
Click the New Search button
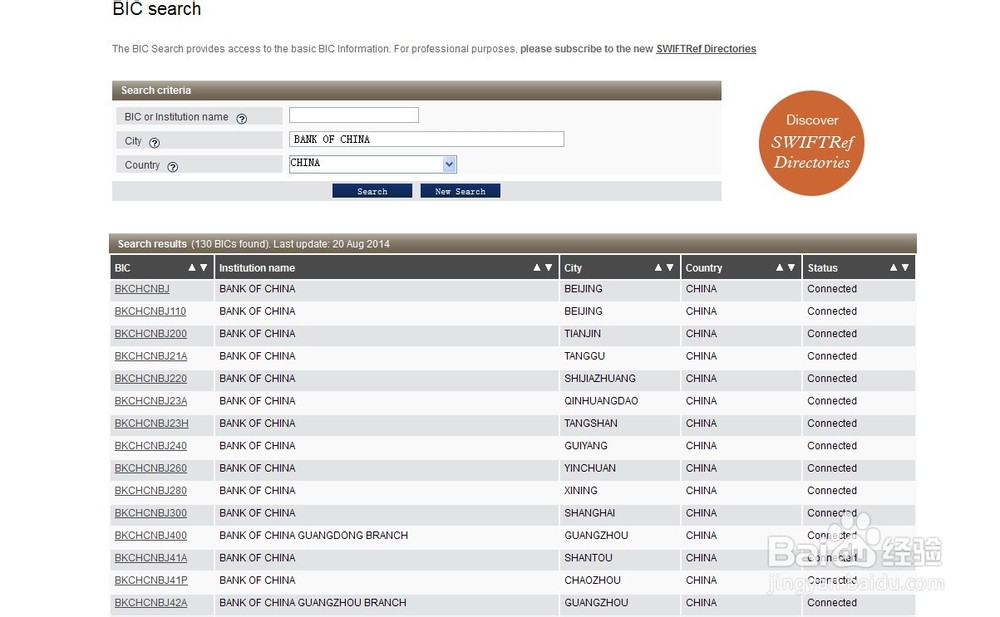460,191
